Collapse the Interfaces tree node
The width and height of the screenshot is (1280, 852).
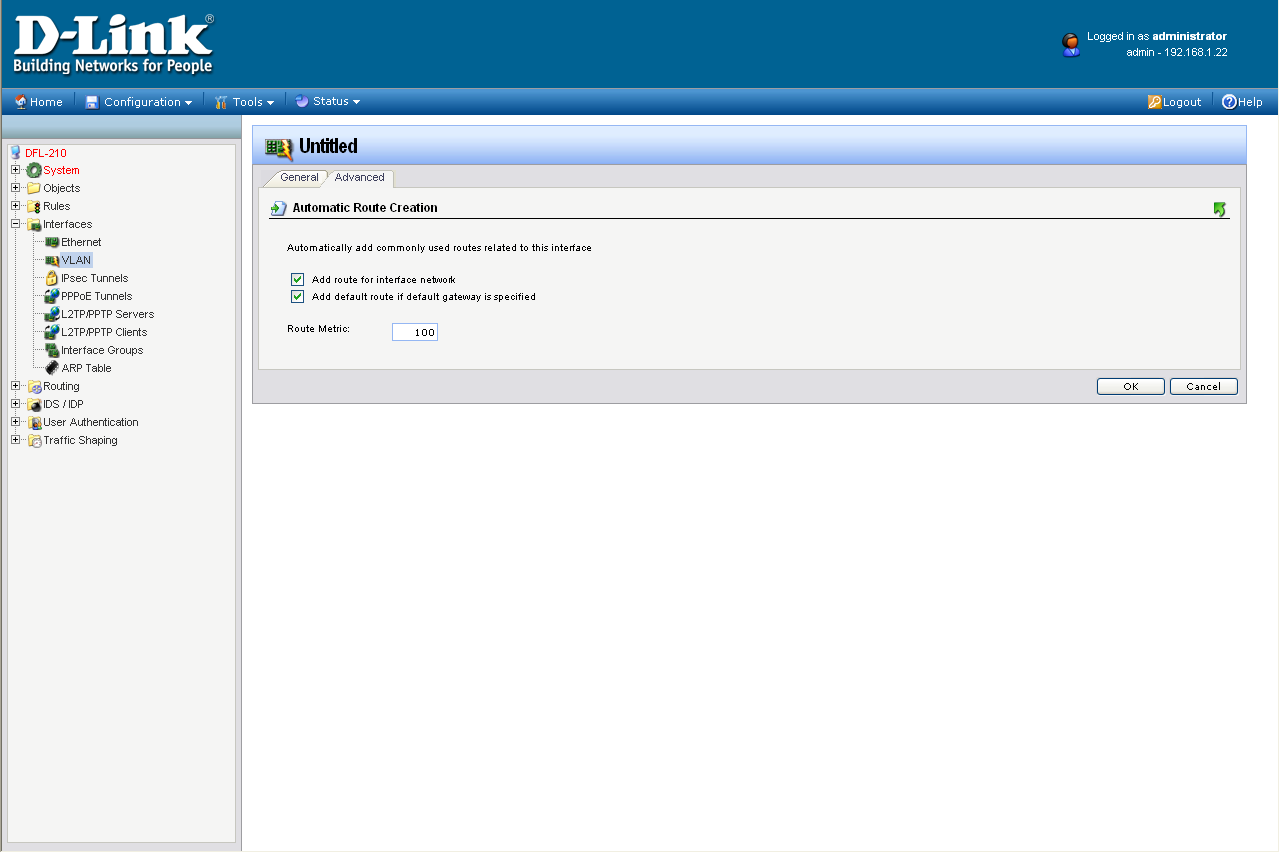coord(16,224)
